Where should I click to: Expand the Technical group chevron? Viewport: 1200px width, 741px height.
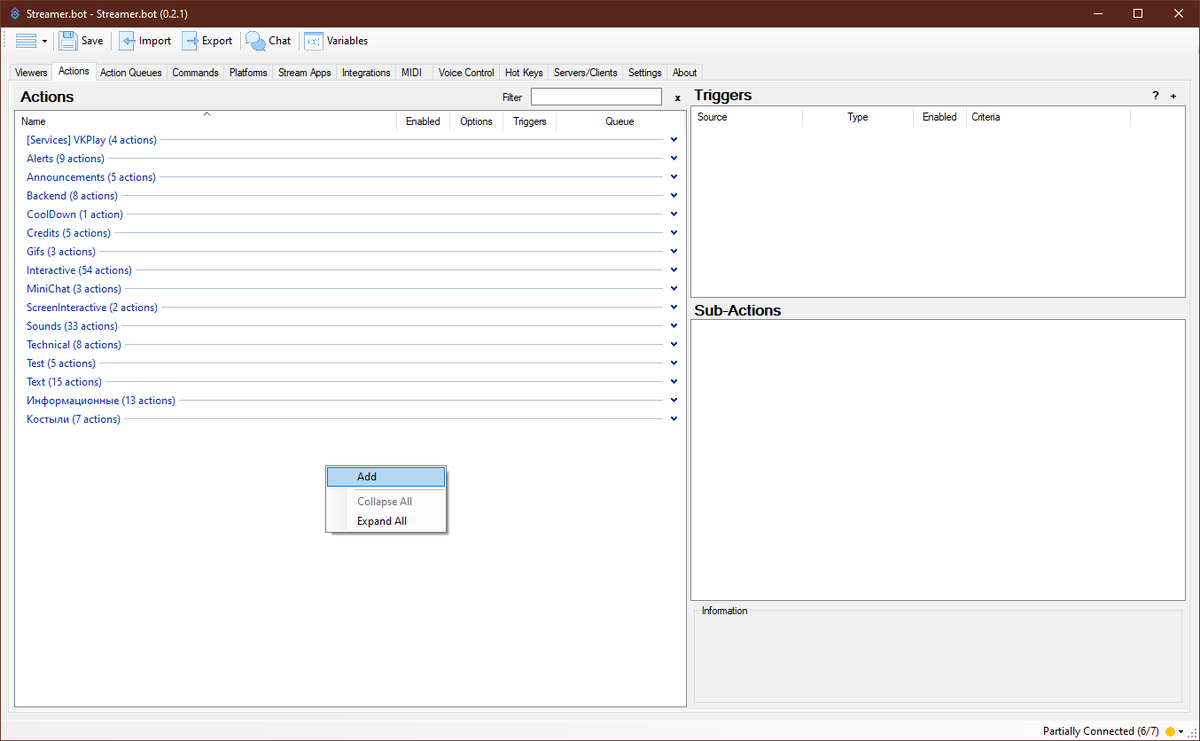click(x=674, y=344)
